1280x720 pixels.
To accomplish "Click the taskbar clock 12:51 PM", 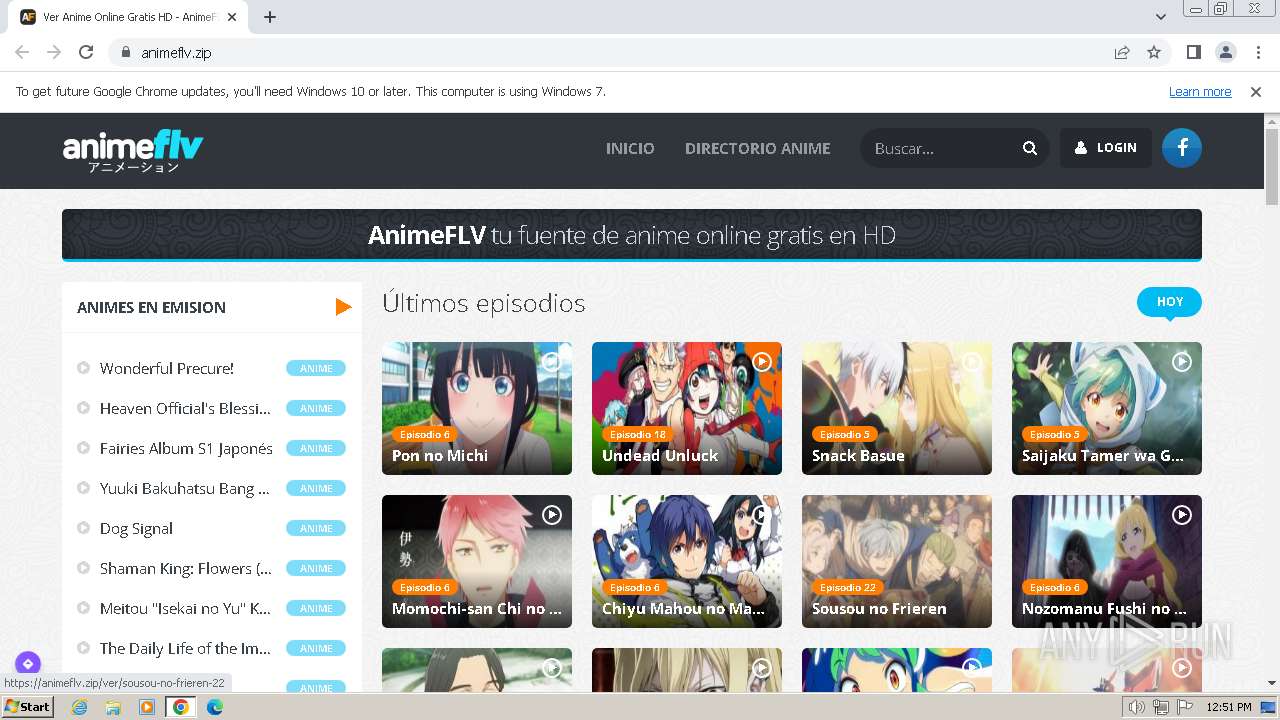I will pos(1229,707).
